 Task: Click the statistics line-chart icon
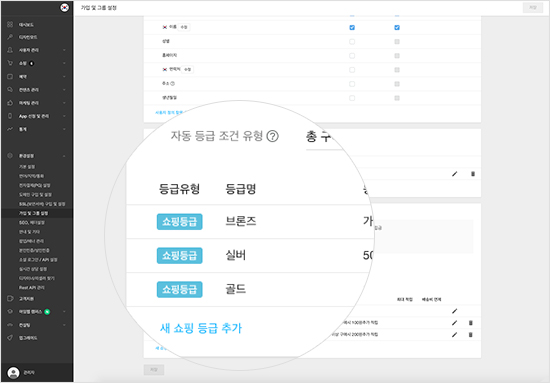point(10,129)
